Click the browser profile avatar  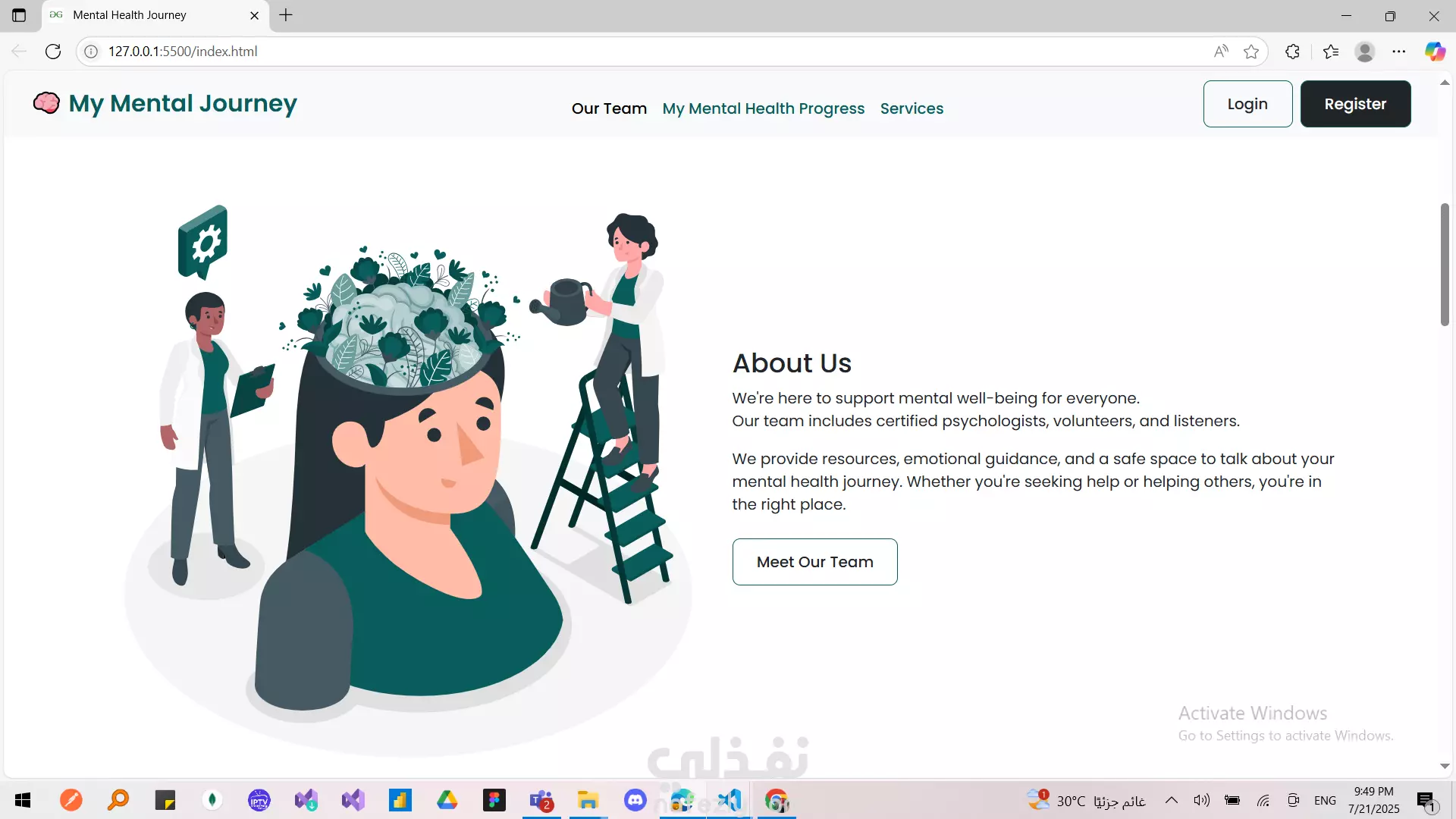tap(1365, 52)
